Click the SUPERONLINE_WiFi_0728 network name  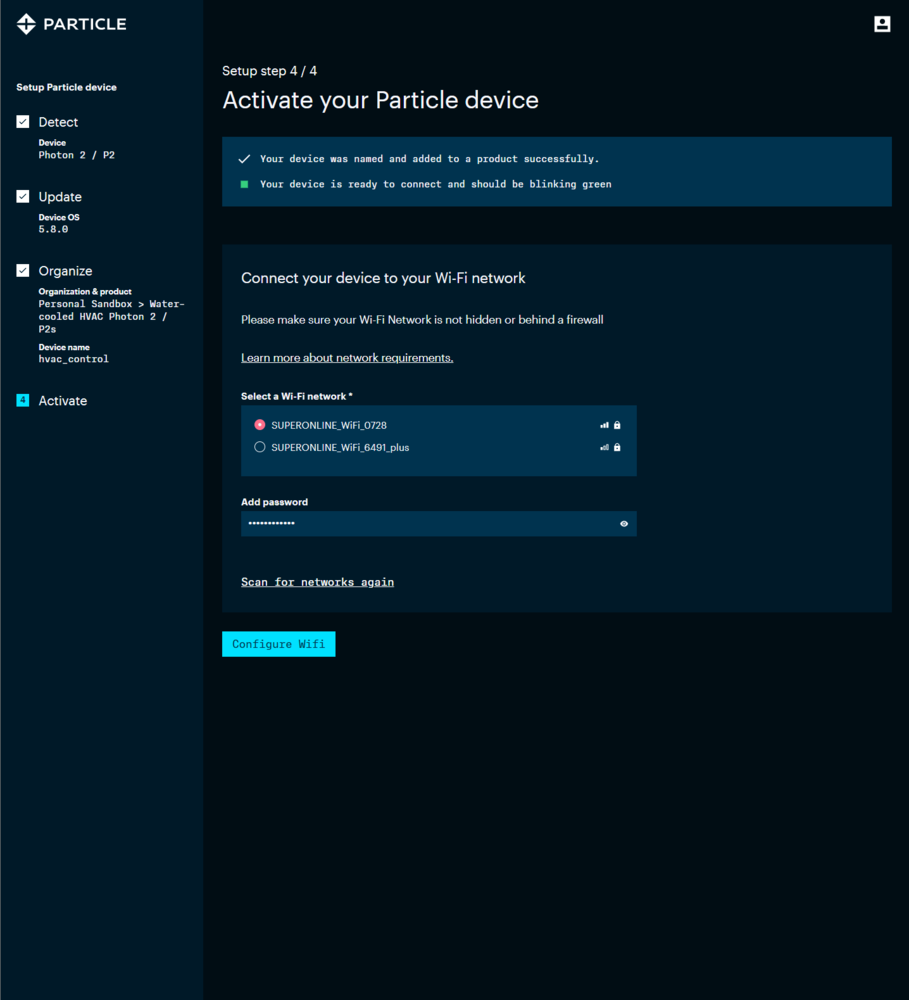click(x=329, y=425)
